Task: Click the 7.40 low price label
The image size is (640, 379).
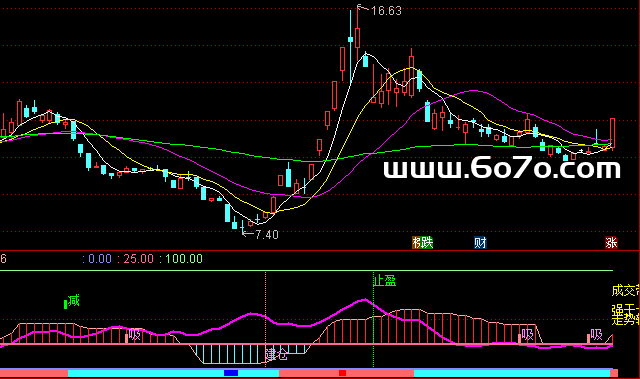Action: click(x=267, y=235)
